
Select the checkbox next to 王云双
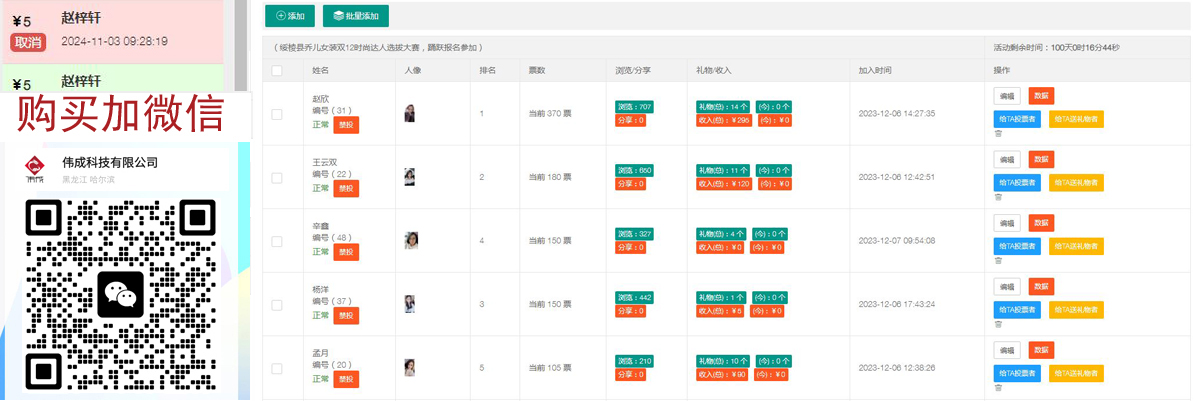click(x=277, y=177)
